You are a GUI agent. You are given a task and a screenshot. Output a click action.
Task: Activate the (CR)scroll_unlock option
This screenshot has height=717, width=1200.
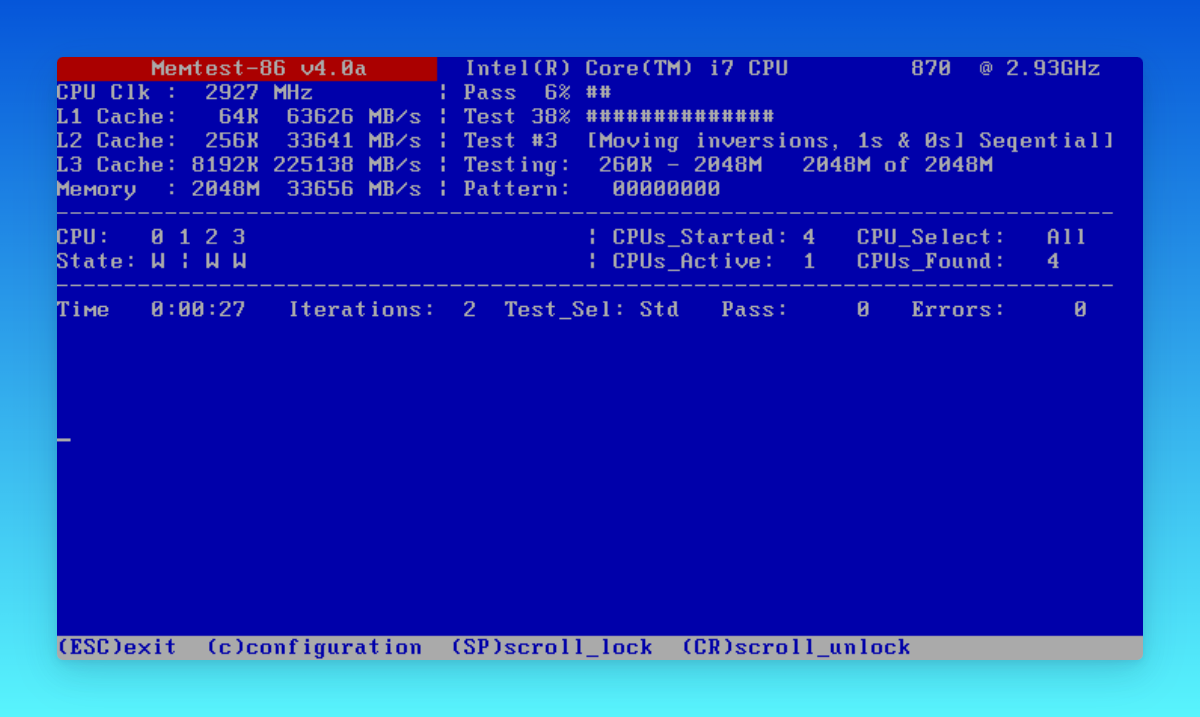(797, 648)
